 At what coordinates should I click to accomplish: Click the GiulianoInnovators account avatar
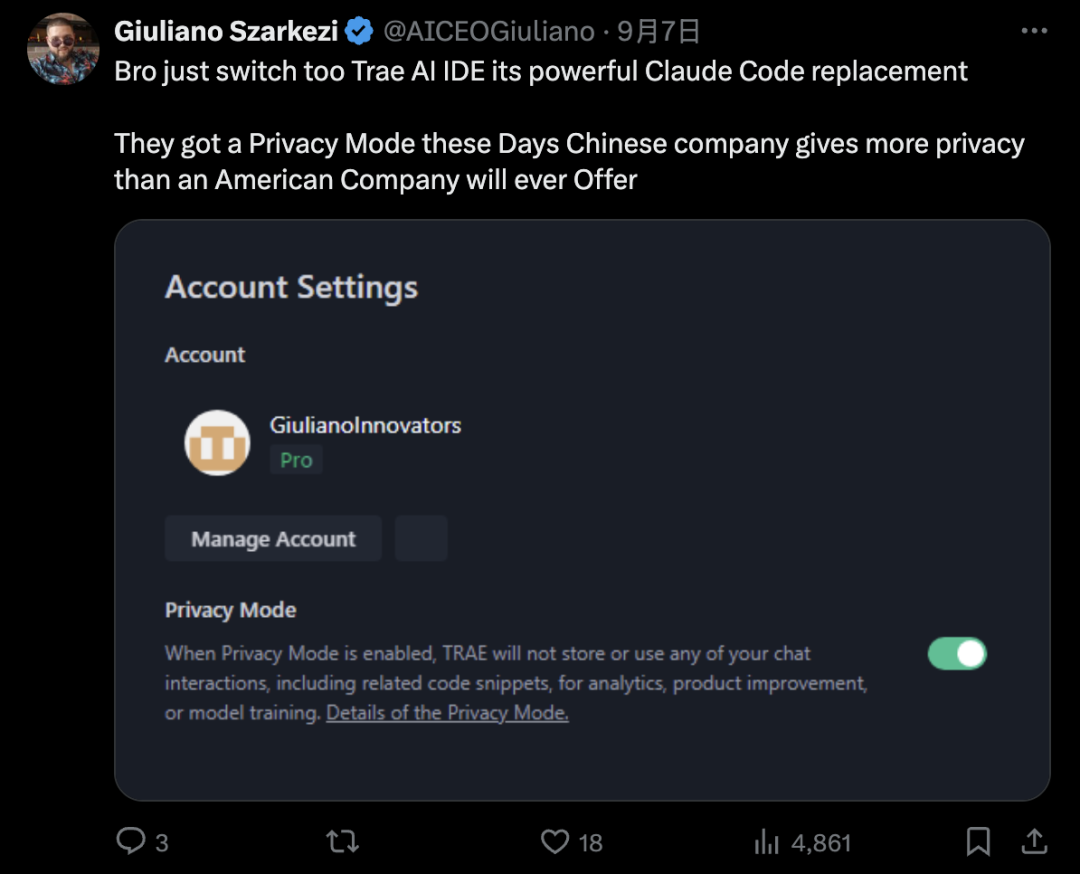coord(217,443)
